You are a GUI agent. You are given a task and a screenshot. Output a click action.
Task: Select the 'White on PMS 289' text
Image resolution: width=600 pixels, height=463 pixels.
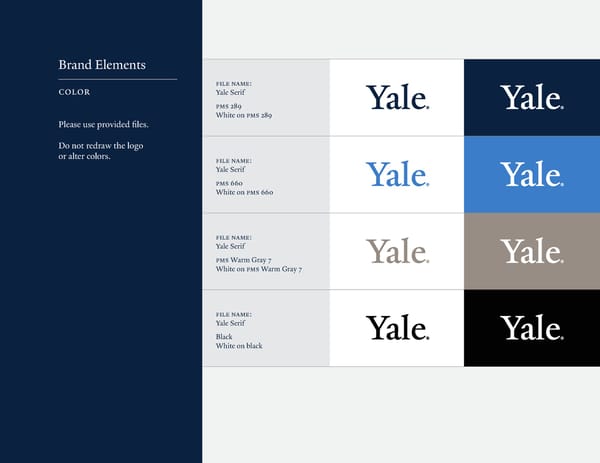[x=244, y=115]
